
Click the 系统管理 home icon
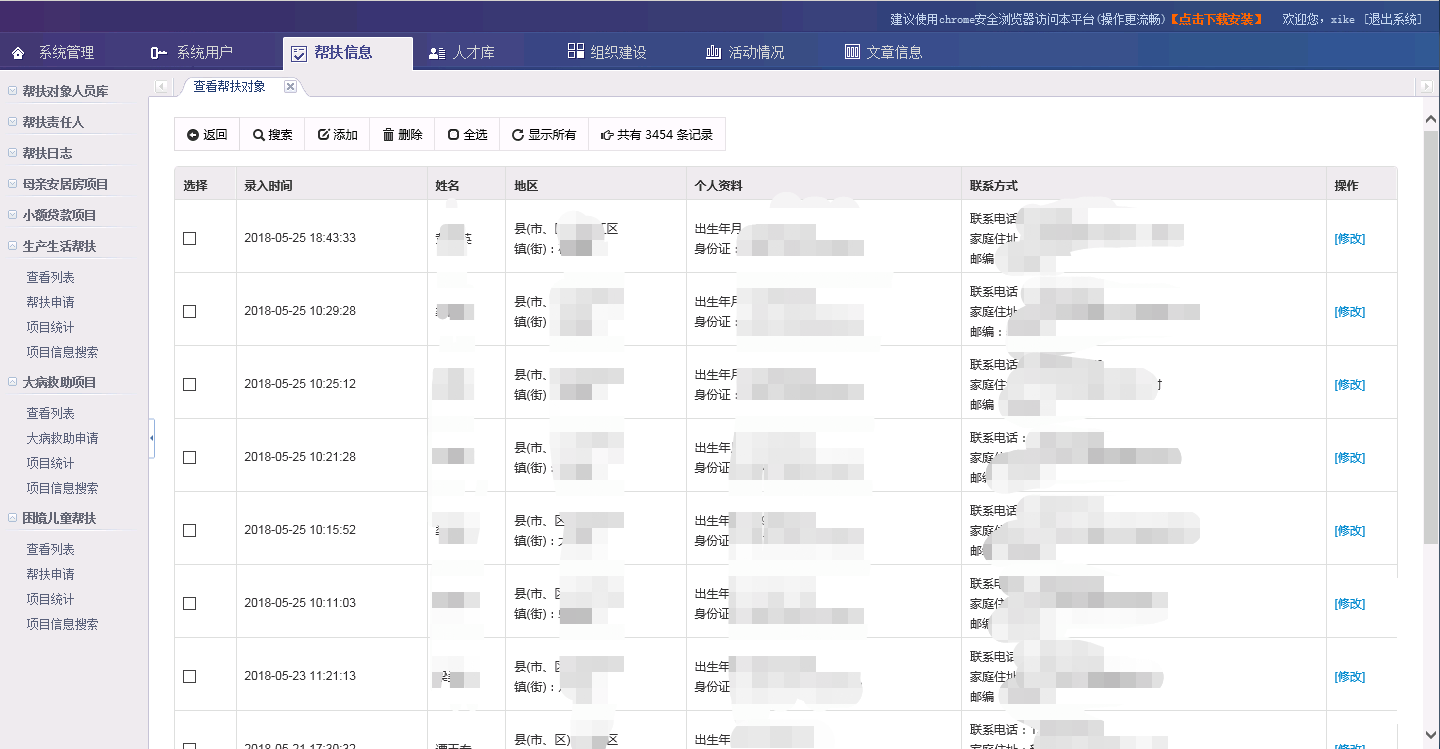(19, 53)
